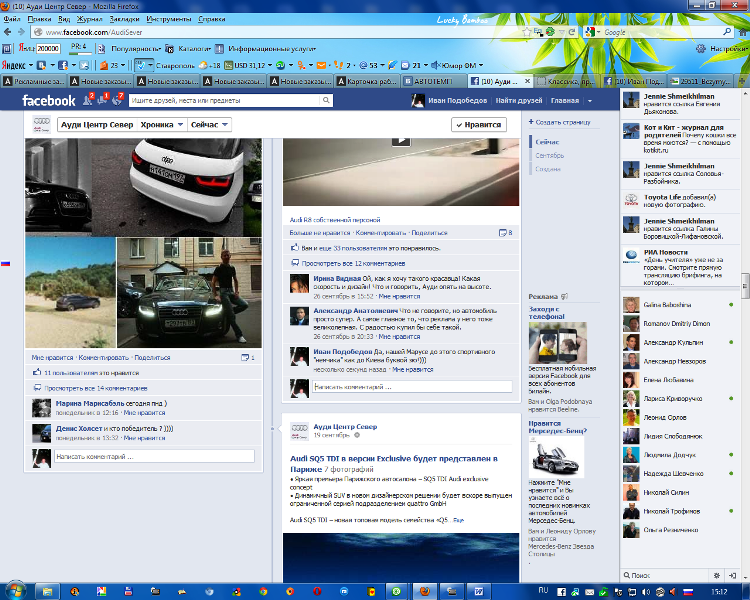Open chat settings gear icon

pos(717,575)
